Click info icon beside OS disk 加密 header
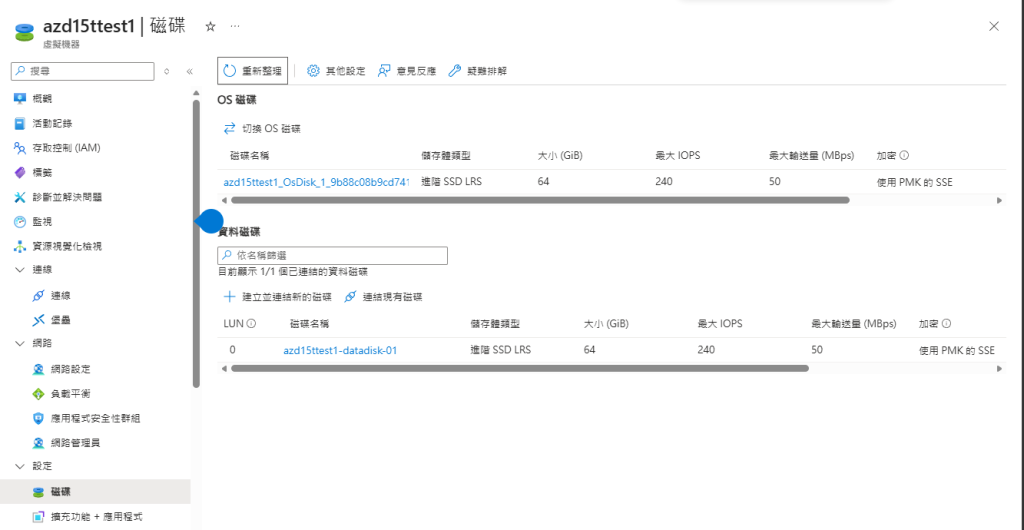Image resolution: width=1024 pixels, height=530 pixels. pyautogui.click(x=904, y=155)
